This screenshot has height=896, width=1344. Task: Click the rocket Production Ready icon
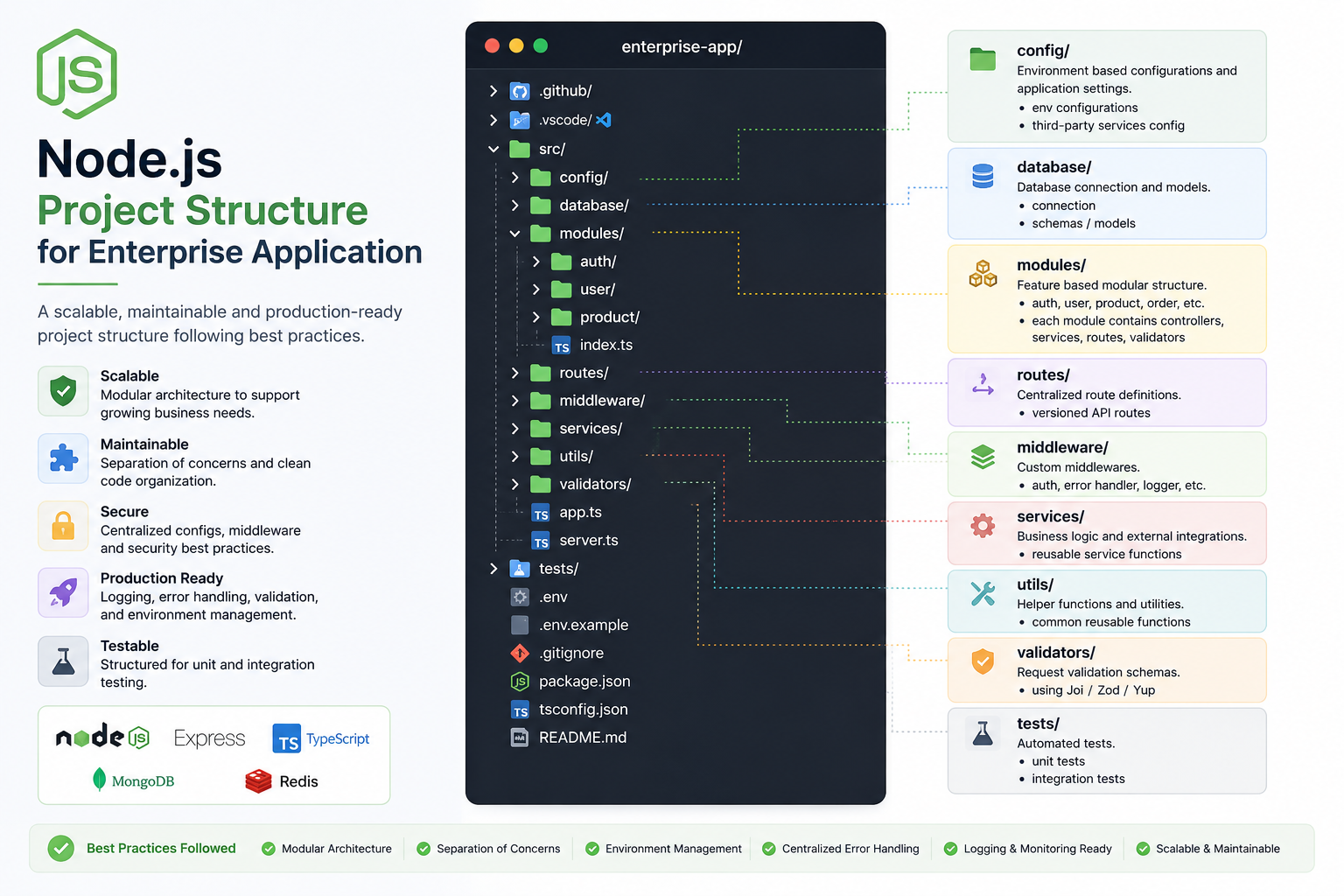pyautogui.click(x=63, y=592)
